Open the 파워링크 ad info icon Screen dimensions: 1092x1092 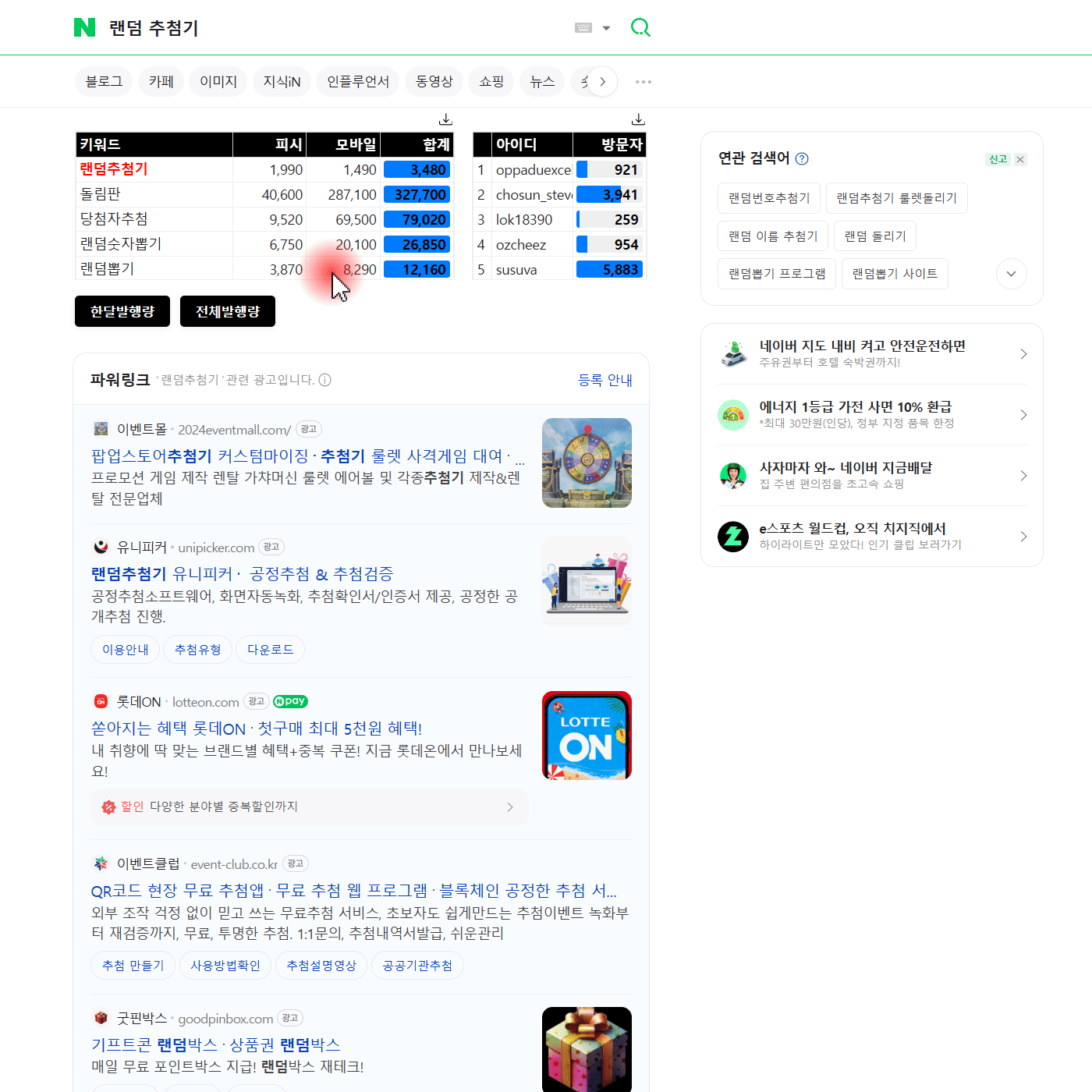325,380
